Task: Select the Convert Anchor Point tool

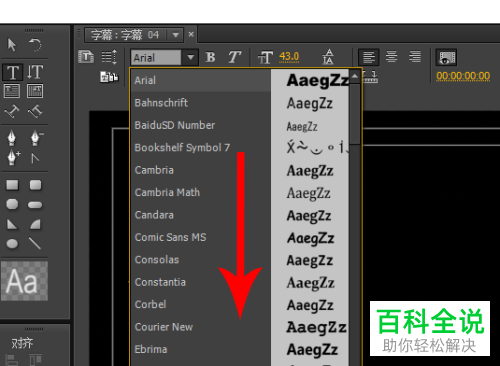Action: 35,158
